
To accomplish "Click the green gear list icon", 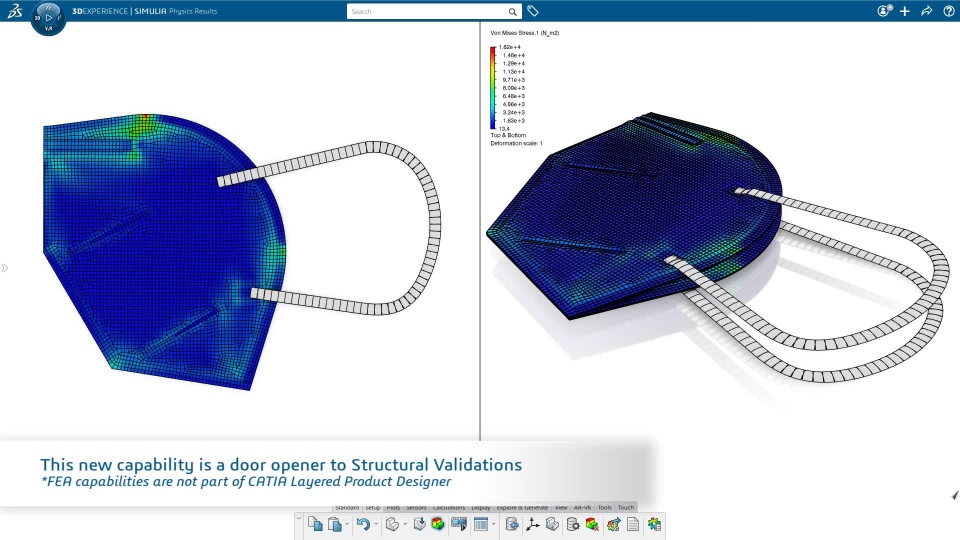I will pos(654,525).
